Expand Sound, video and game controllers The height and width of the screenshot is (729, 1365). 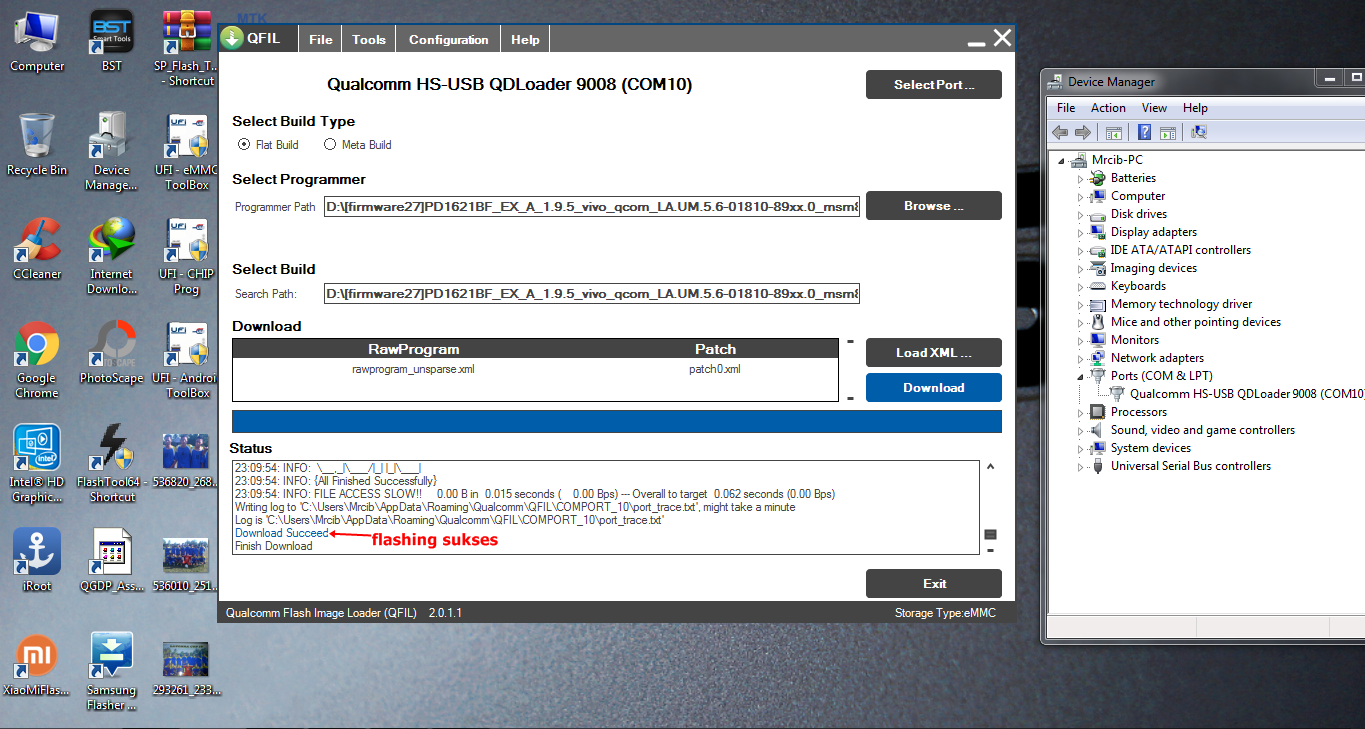pos(1080,430)
